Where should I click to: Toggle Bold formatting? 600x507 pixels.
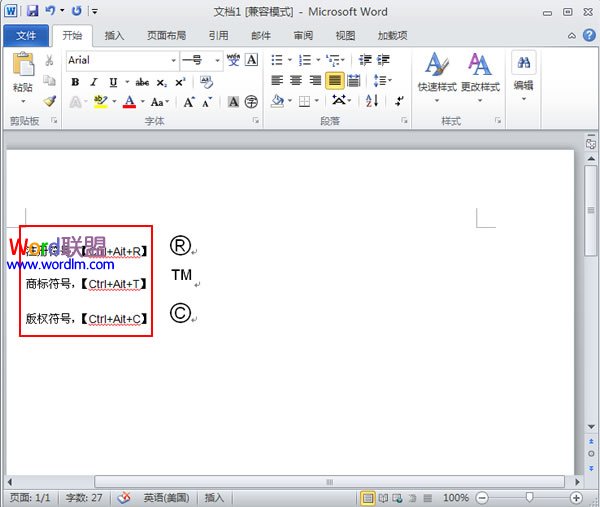[x=75, y=82]
